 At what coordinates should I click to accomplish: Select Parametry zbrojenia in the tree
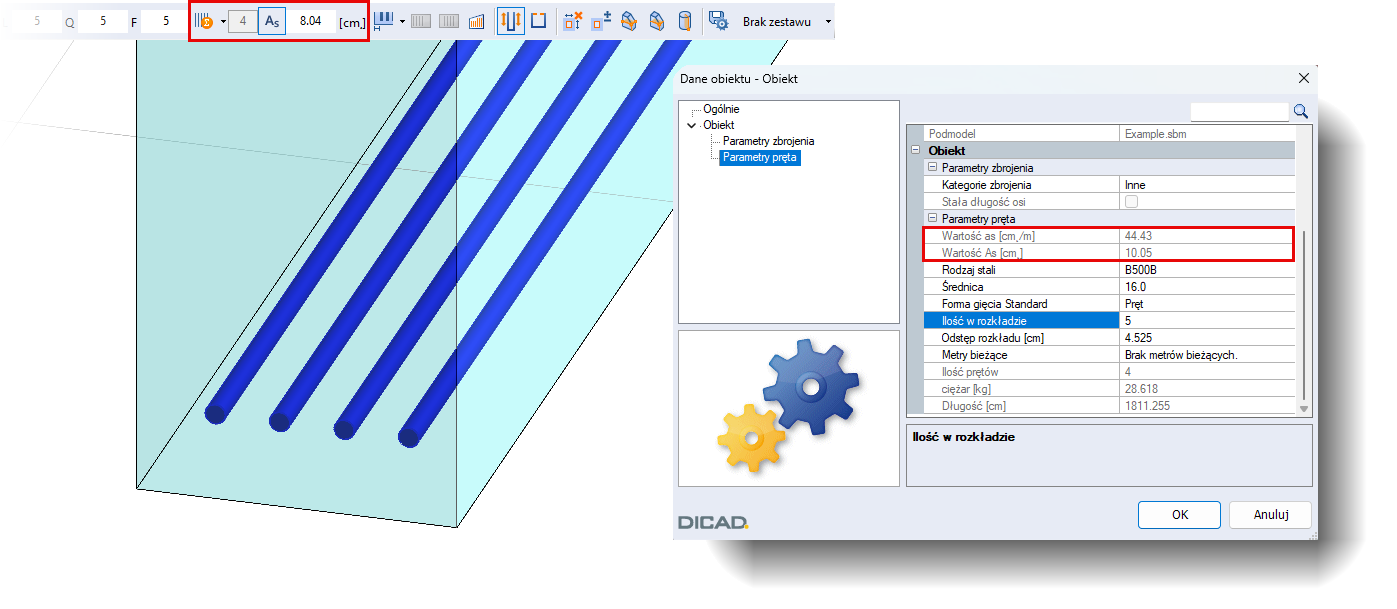pos(768,141)
